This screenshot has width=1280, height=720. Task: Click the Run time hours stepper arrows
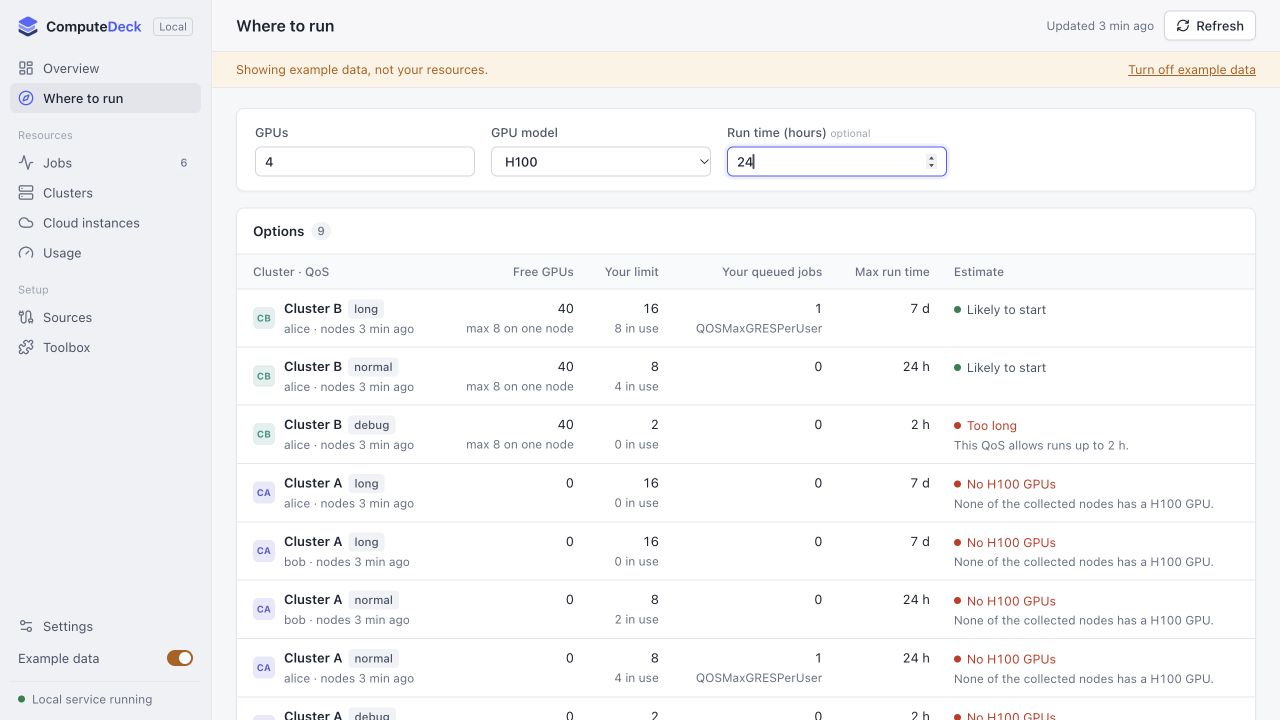[x=931, y=162]
